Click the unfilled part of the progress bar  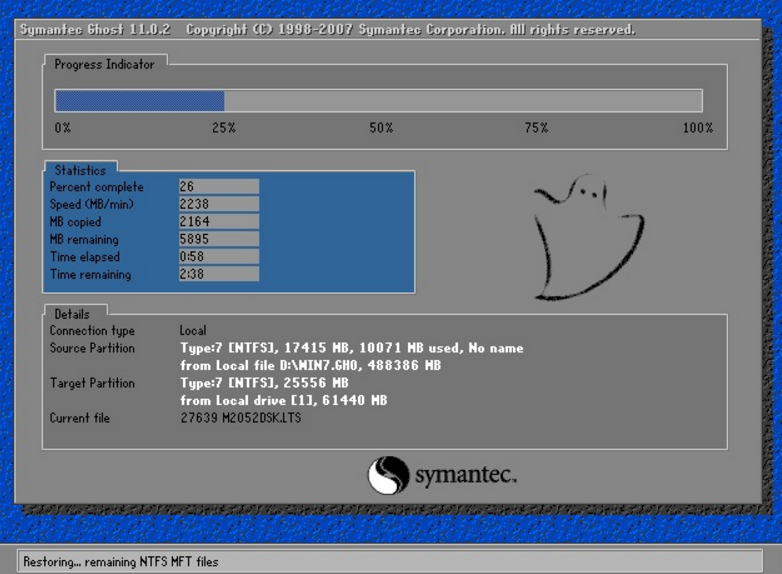463,101
